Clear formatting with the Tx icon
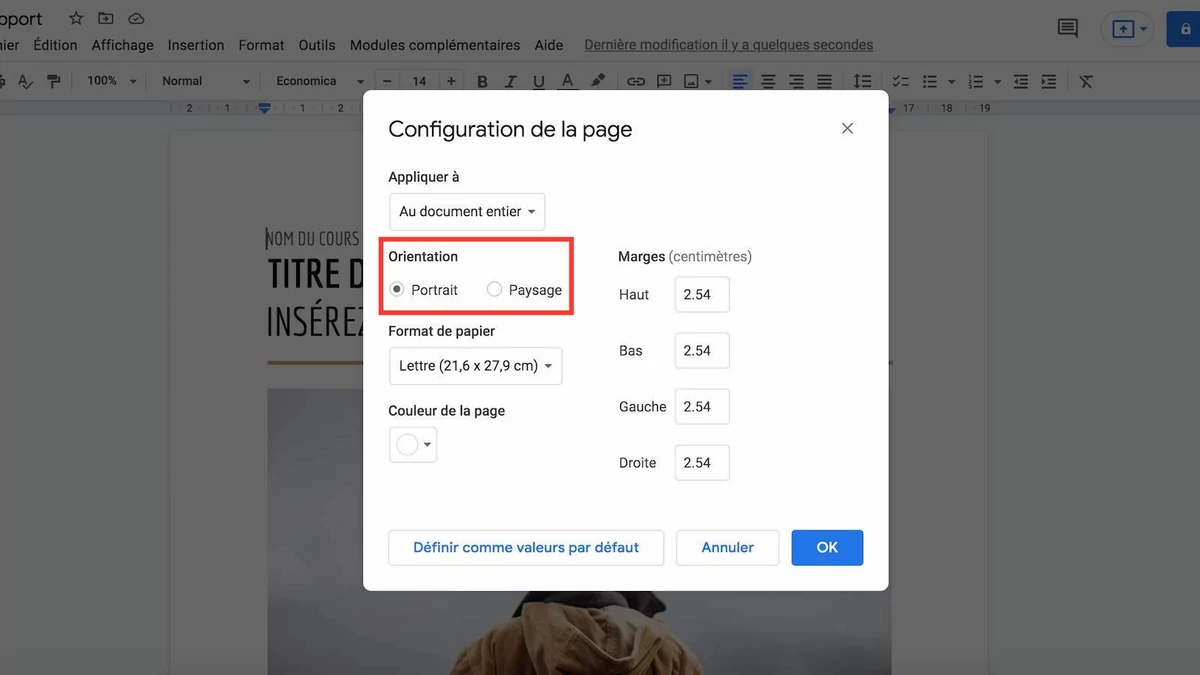The width and height of the screenshot is (1200, 675). (x=1086, y=81)
